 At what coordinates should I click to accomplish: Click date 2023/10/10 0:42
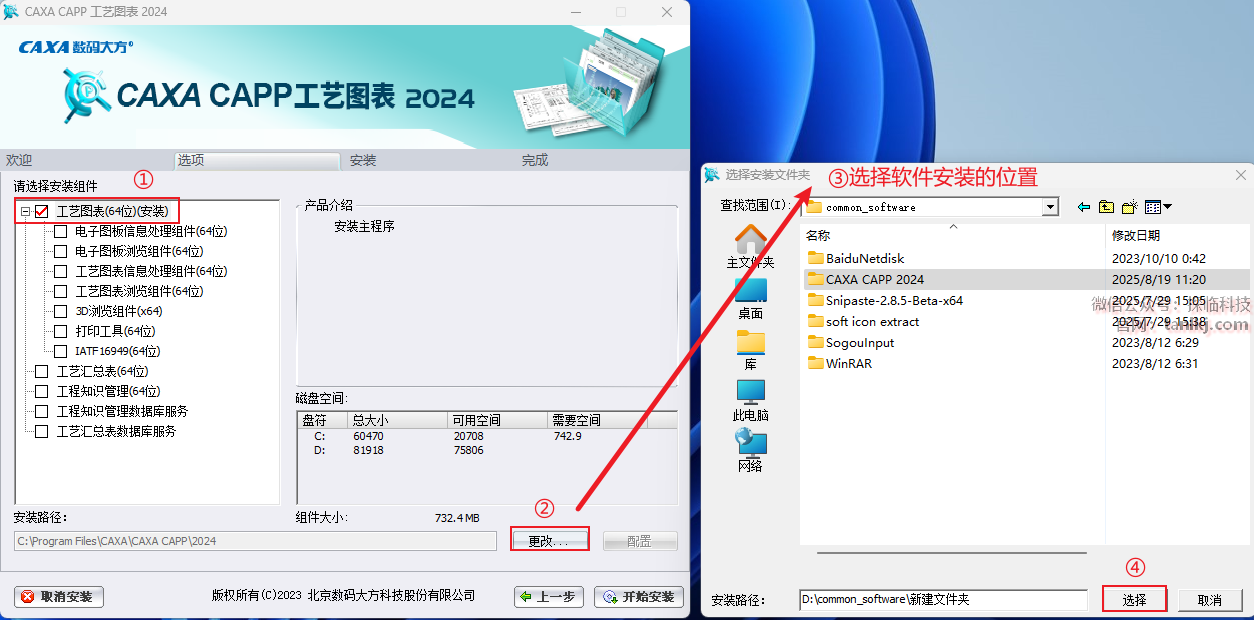click(1159, 259)
